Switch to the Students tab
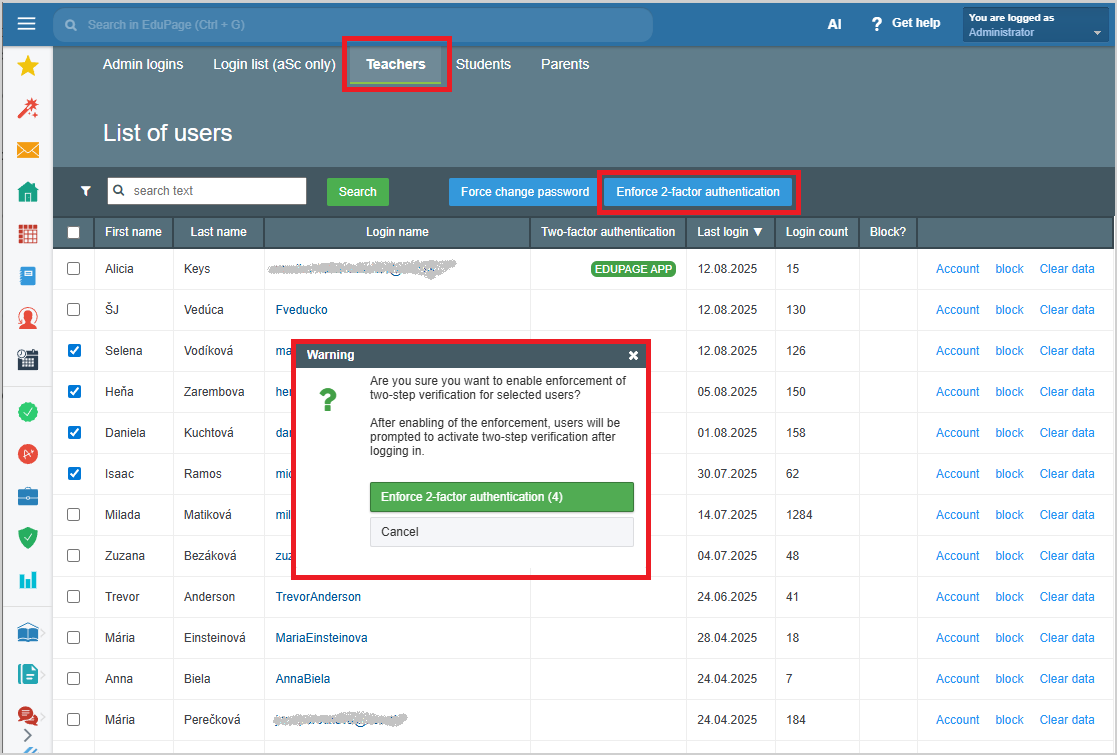Screen dimensions: 1117x755 pyautogui.click(x=483, y=64)
